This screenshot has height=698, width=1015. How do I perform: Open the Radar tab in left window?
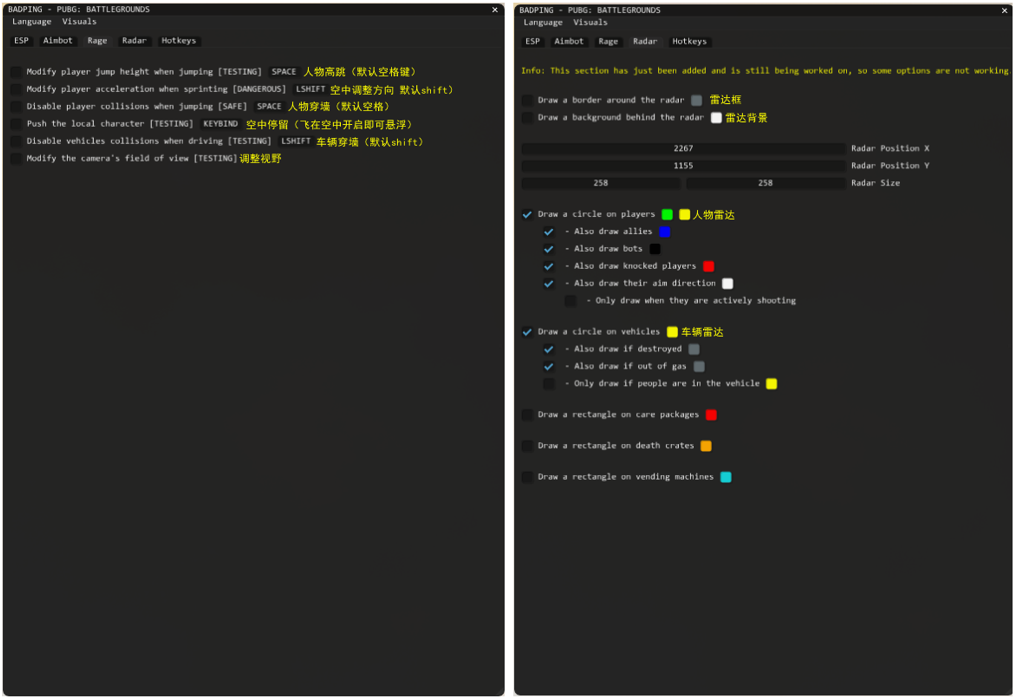[134, 40]
